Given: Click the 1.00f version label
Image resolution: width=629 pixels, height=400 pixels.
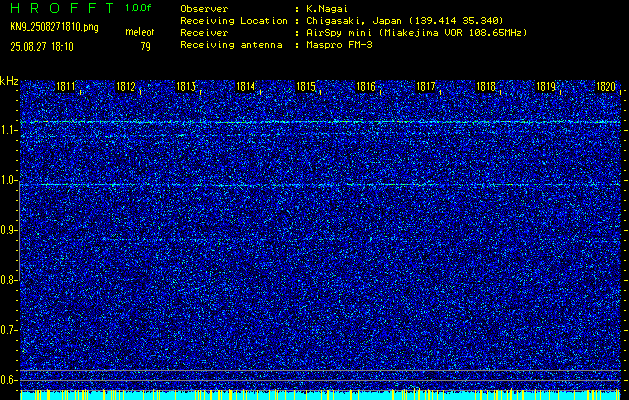Looking at the screenshot, I should (138, 8).
